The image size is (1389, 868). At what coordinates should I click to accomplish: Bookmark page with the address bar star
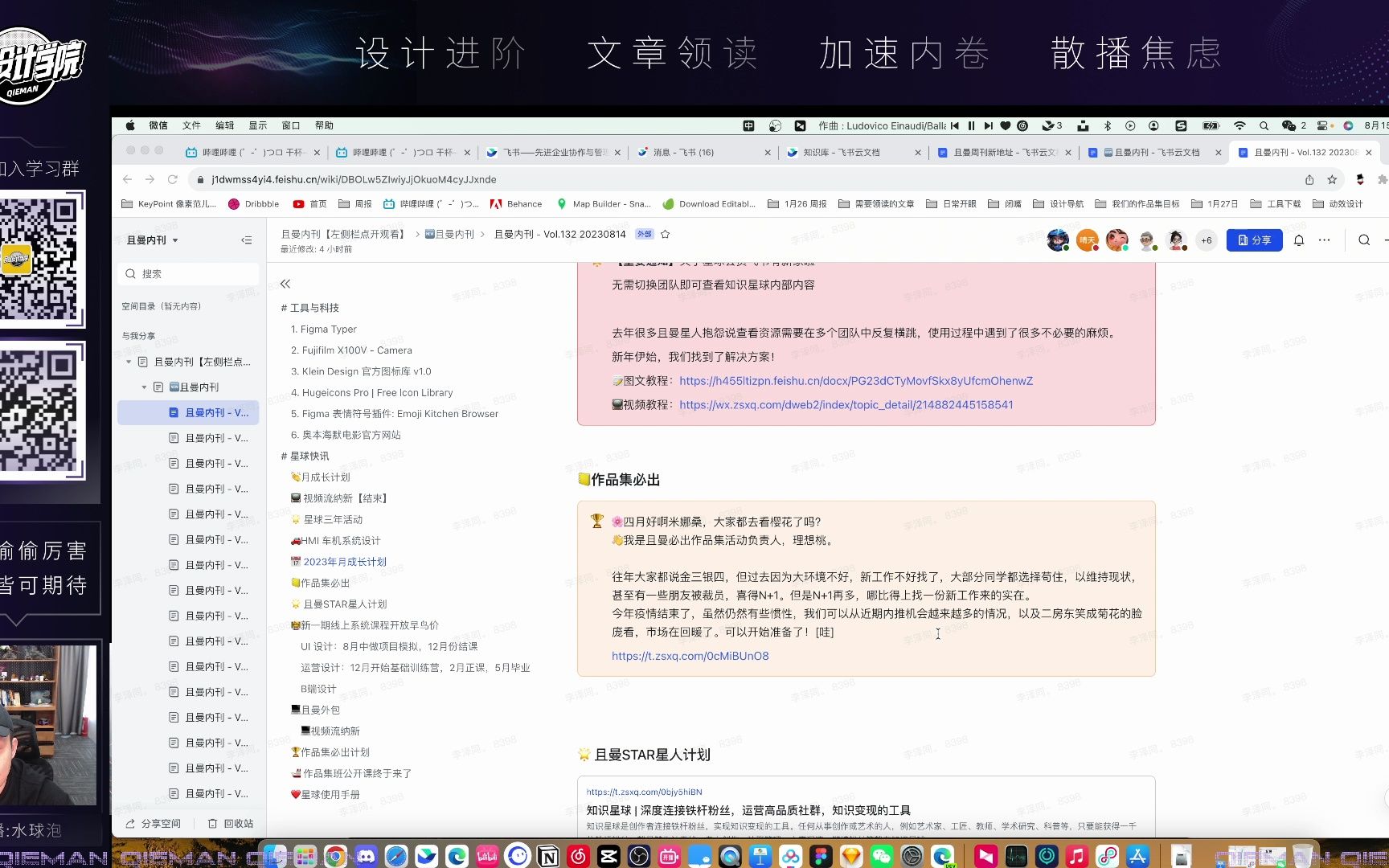coord(1332,179)
